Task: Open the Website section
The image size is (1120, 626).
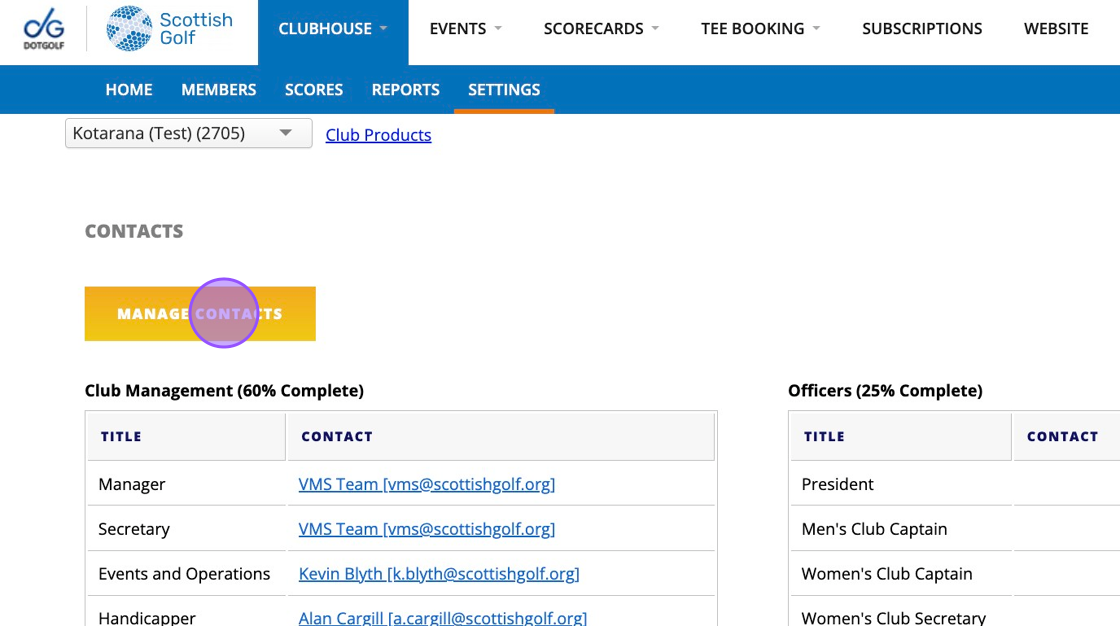Action: click(x=1056, y=29)
